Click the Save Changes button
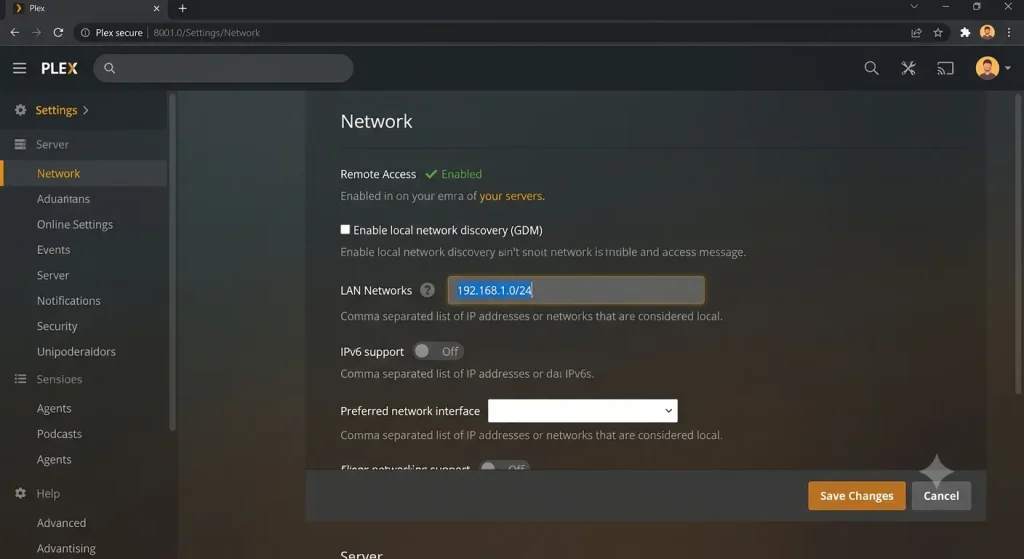 pyautogui.click(x=857, y=496)
